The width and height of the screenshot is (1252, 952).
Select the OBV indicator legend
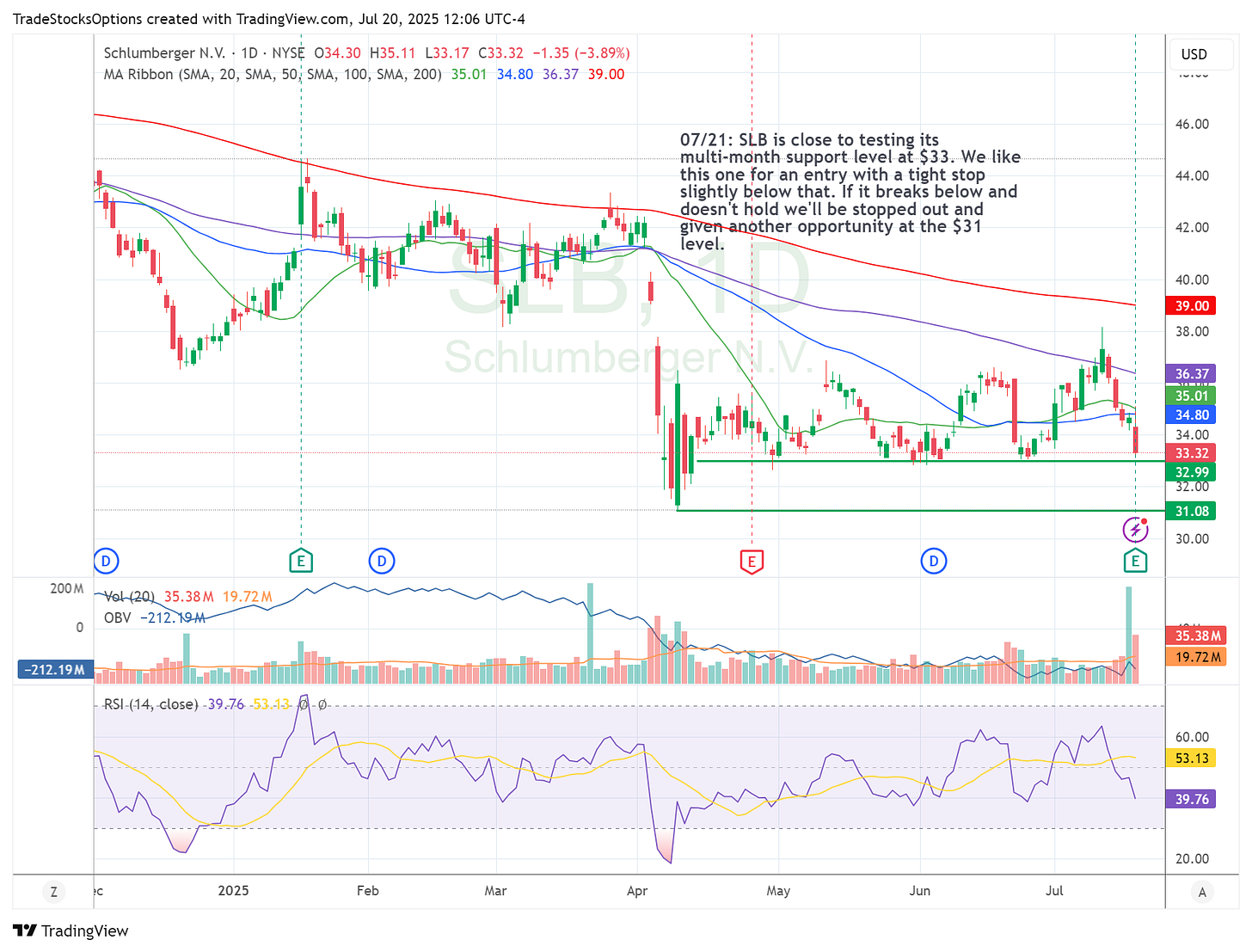tap(117, 617)
